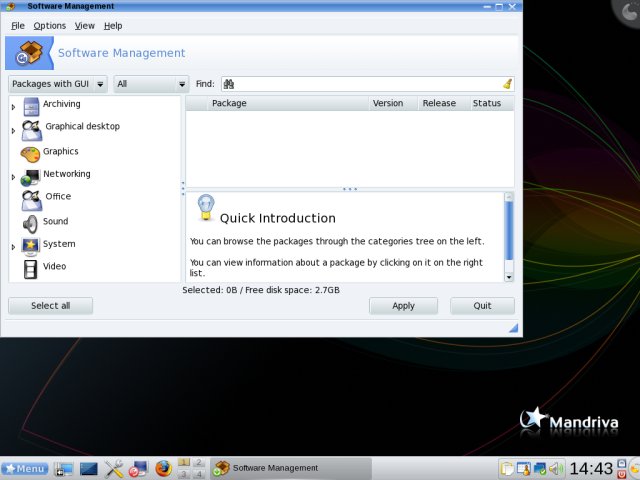Click the Quick Introduction scrollbar thumb

(x=509, y=231)
